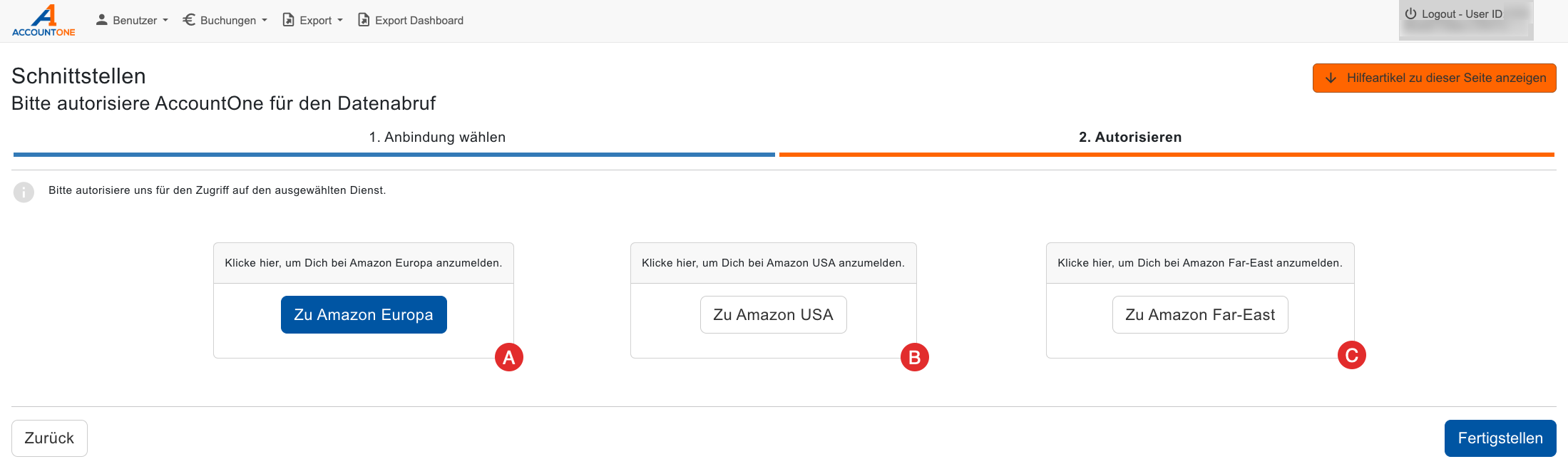Image resolution: width=1568 pixels, height=469 pixels.
Task: Click the Benutzer person icon
Action: point(102,20)
